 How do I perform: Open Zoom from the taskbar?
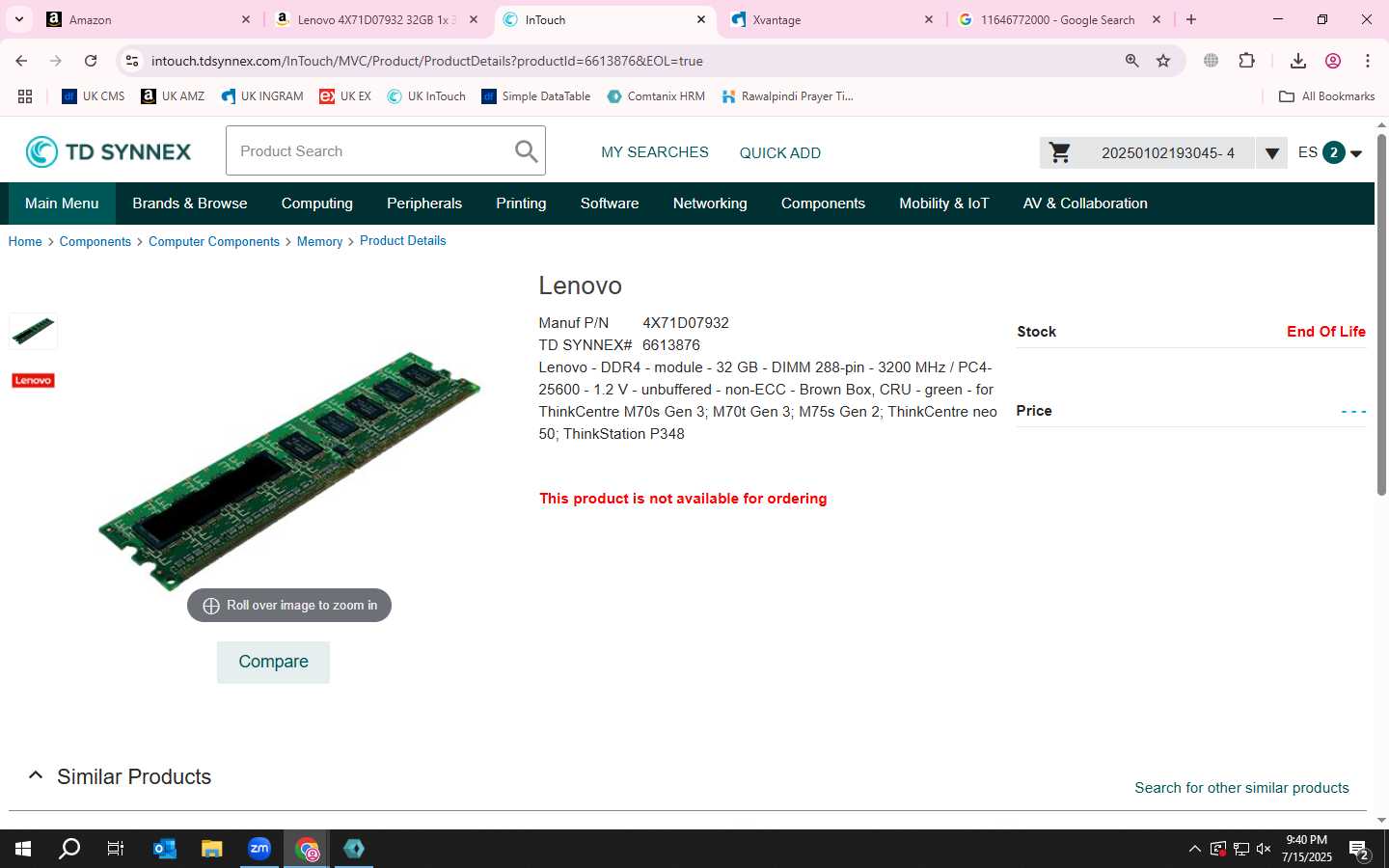coord(259,849)
